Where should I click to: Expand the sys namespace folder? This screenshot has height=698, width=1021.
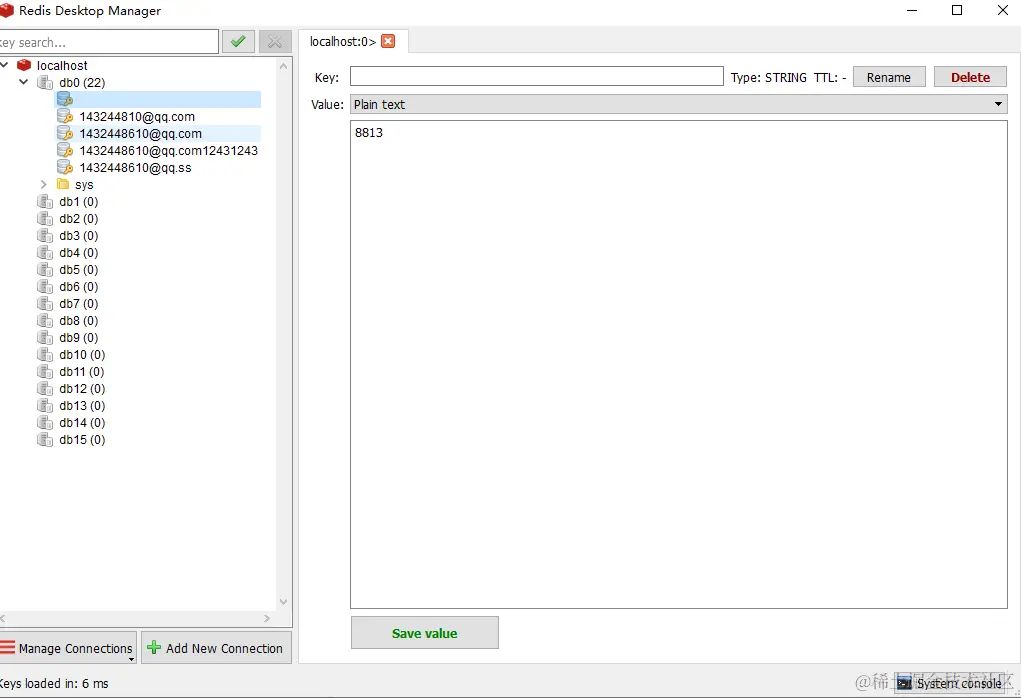pyautogui.click(x=43, y=184)
